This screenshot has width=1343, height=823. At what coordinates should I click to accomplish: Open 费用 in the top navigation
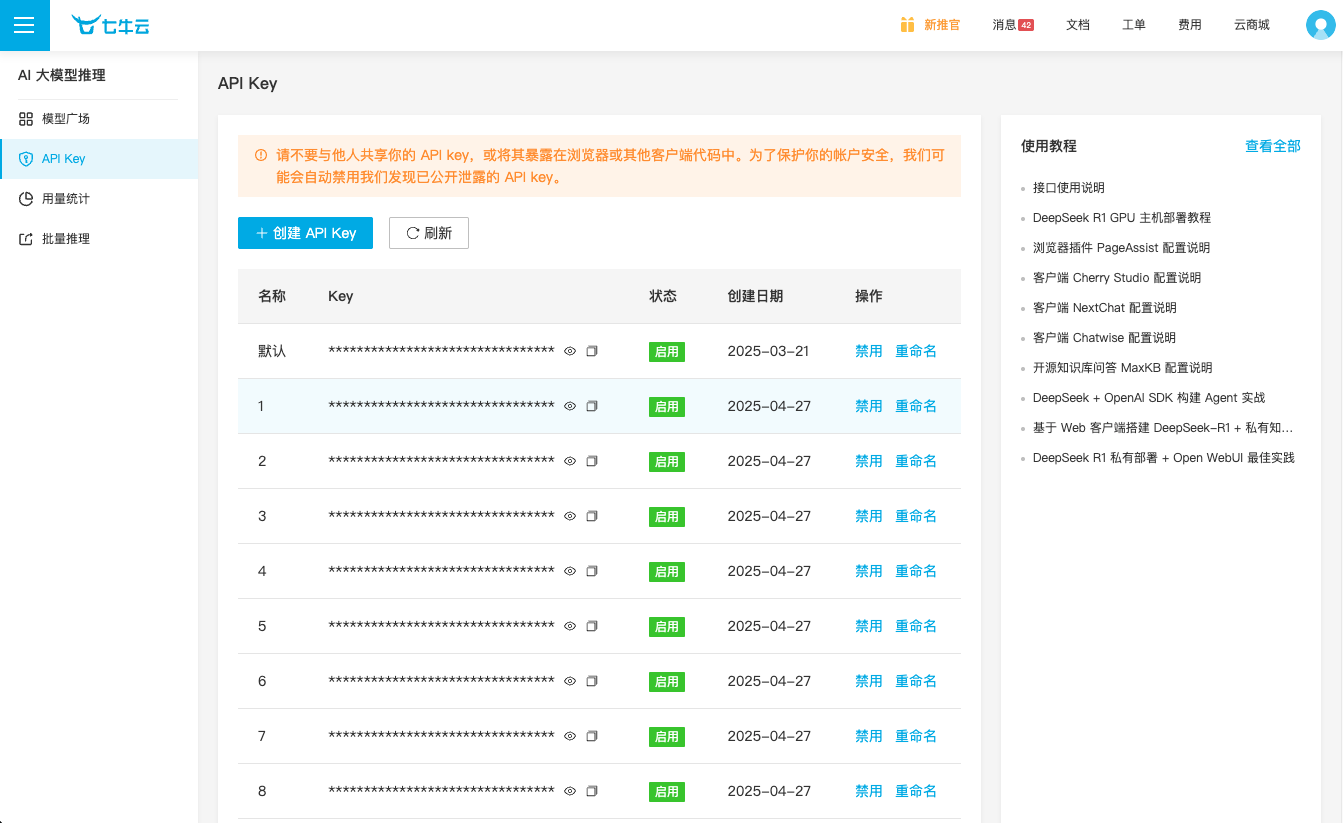point(1190,25)
